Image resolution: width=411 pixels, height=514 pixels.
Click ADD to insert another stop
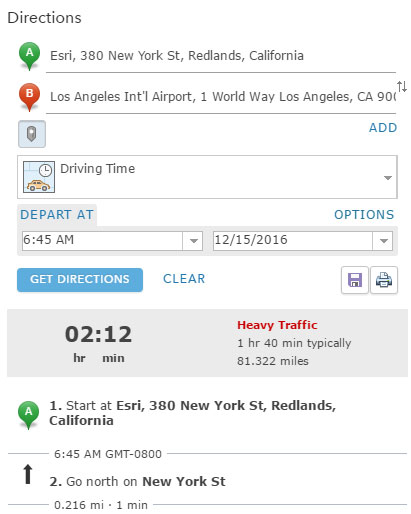383,128
